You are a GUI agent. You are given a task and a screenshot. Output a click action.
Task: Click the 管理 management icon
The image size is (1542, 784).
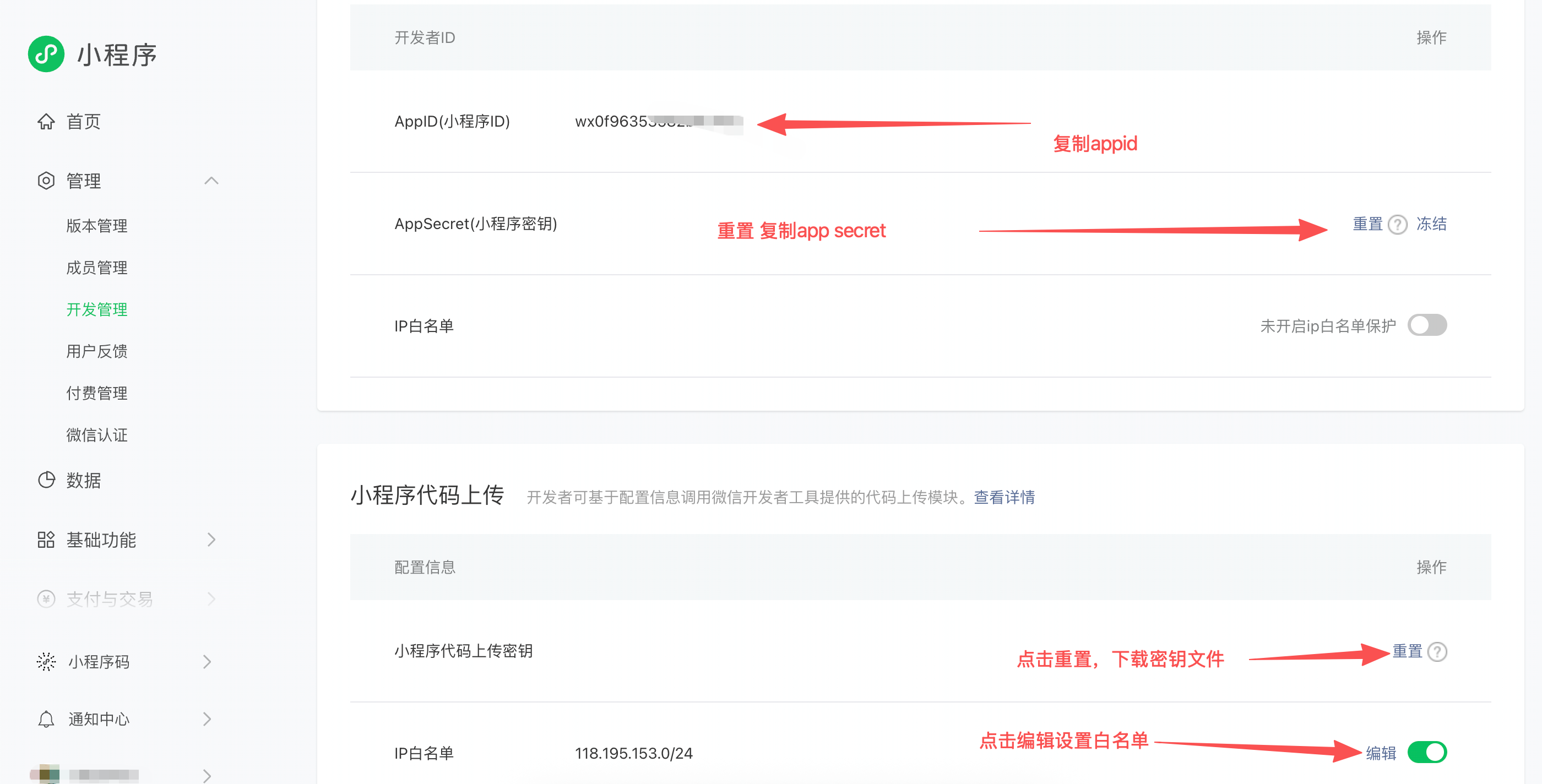point(47,180)
